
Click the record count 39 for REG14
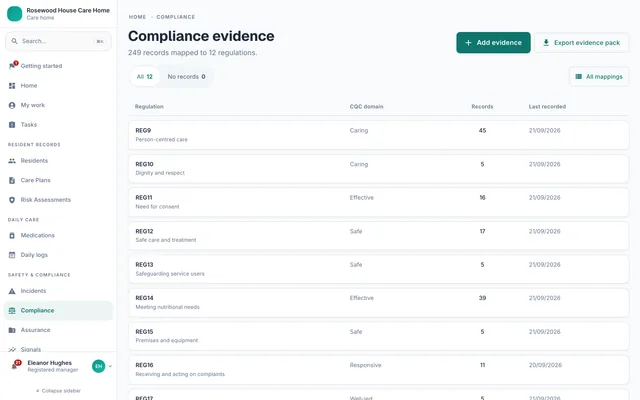tap(482, 298)
